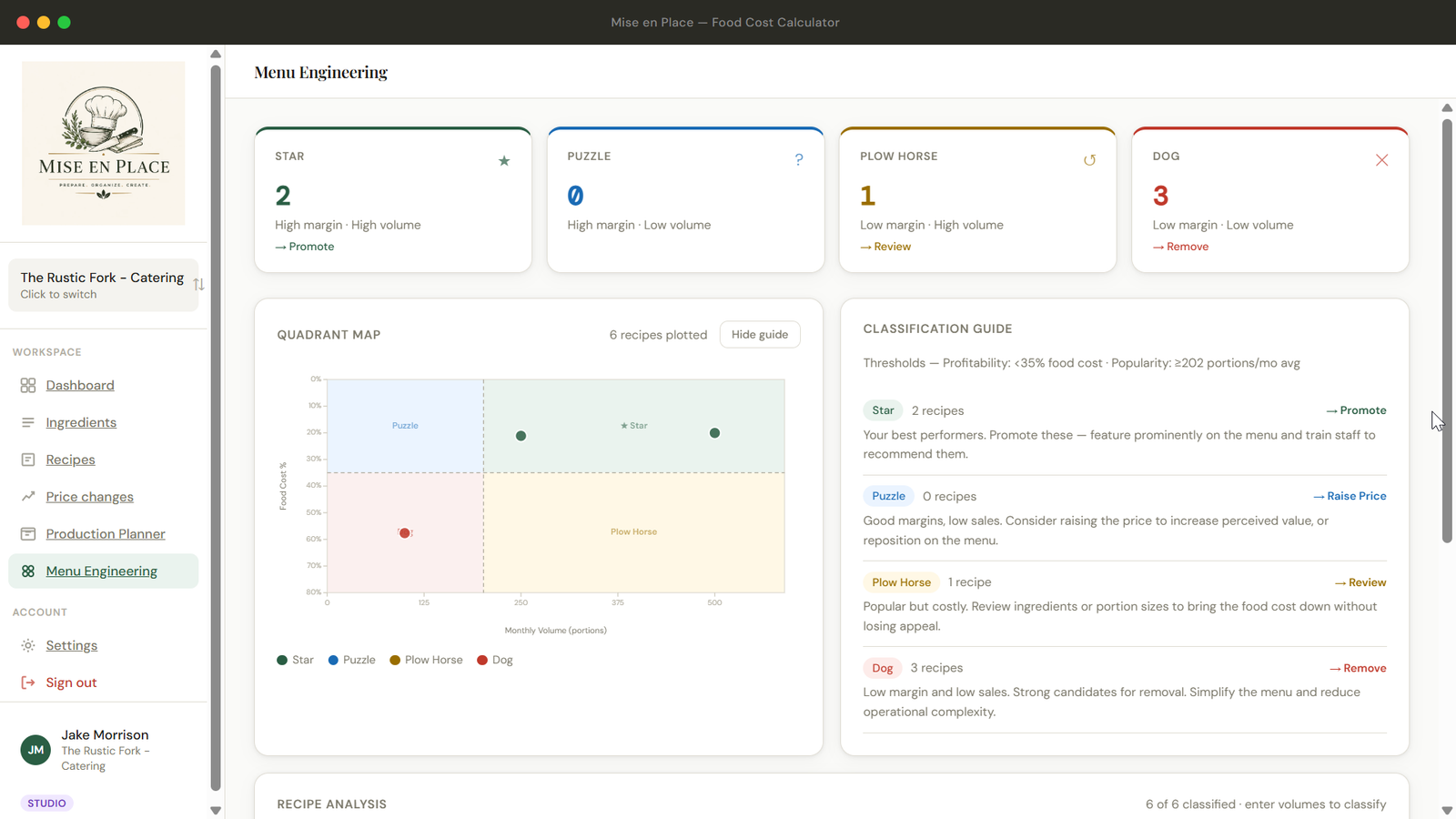The image size is (1456, 819).
Task: Click the Mise en Place logo
Action: pos(104,144)
